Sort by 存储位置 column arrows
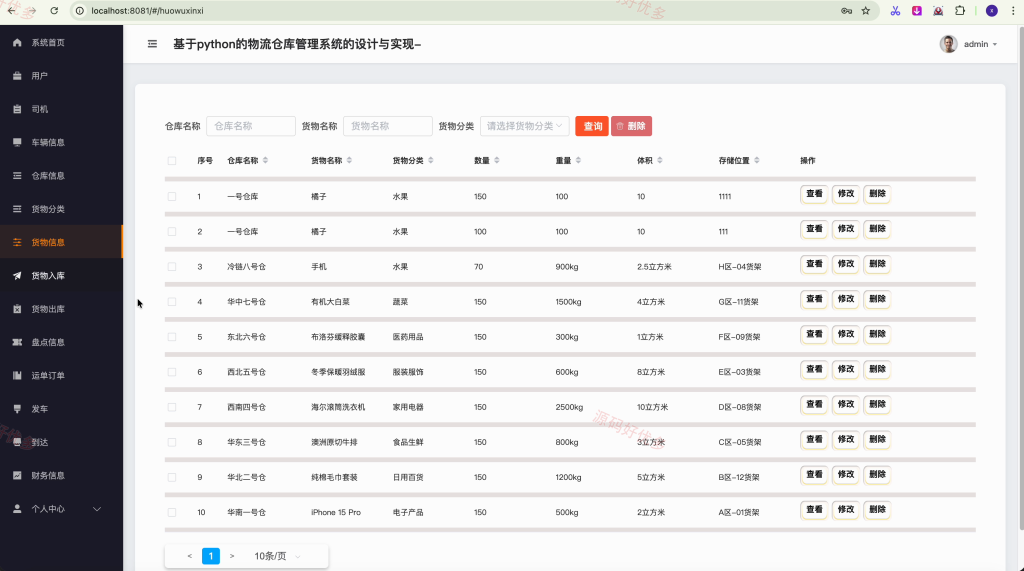 (756, 160)
